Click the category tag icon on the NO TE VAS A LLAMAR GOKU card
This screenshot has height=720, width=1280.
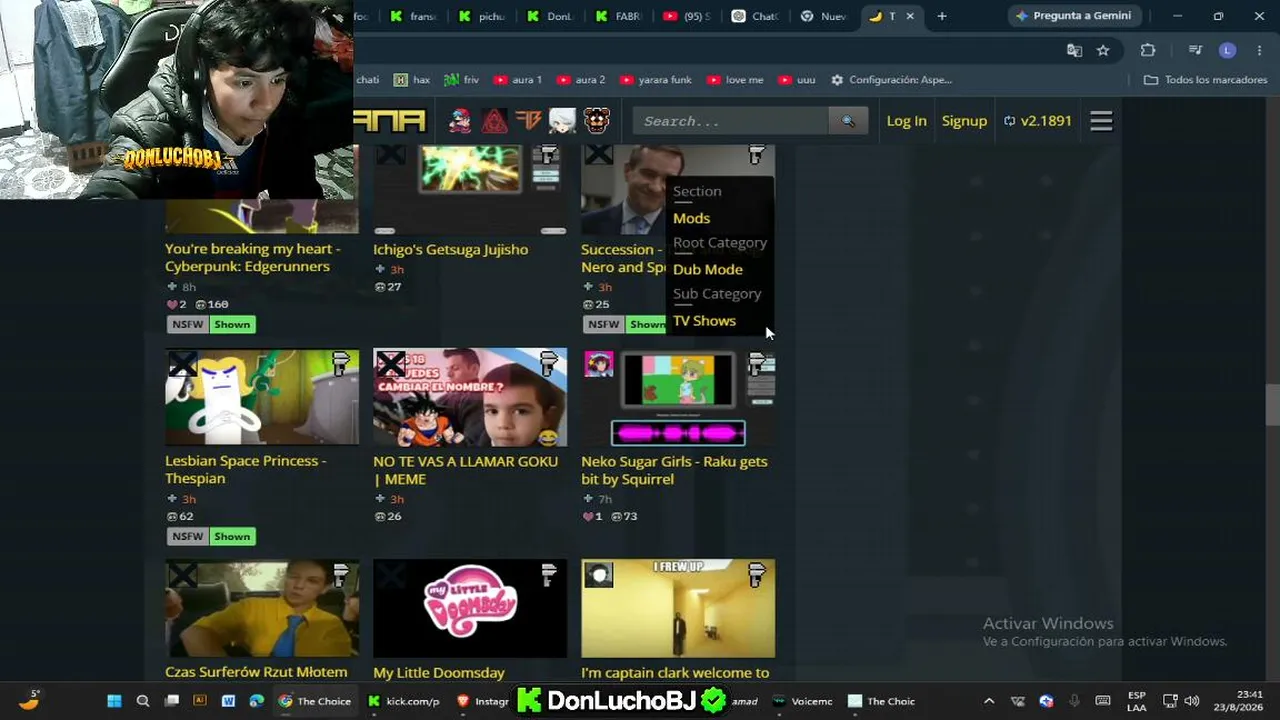tap(549, 364)
